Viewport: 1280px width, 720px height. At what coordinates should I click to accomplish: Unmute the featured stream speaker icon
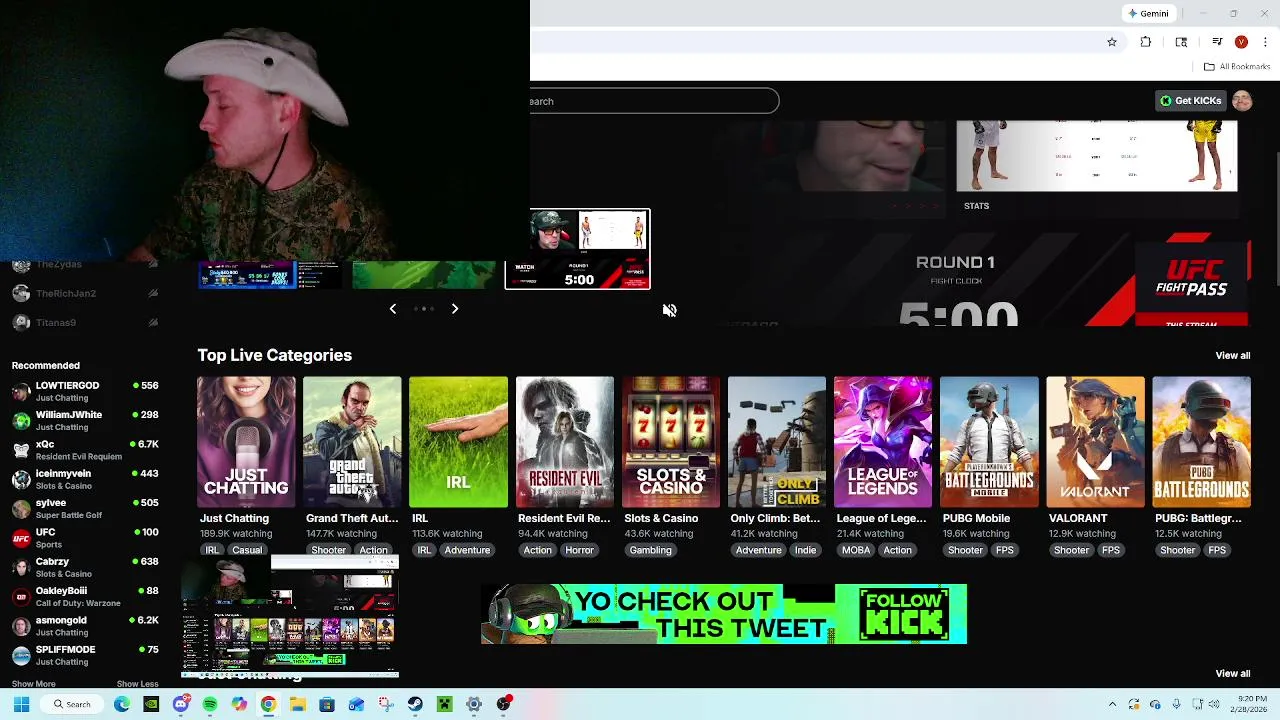point(669,311)
